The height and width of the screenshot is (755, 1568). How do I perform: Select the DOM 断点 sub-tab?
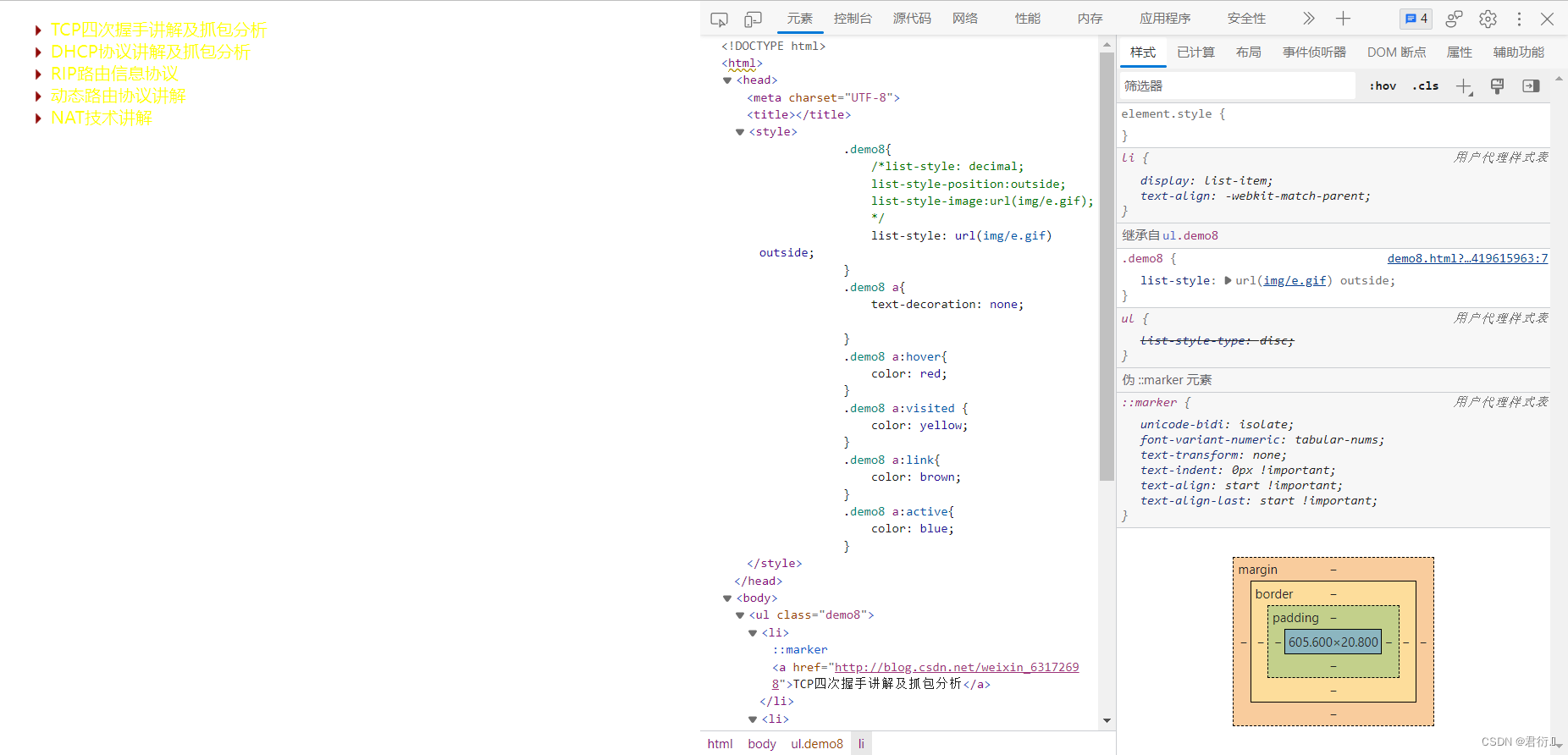(x=1397, y=52)
